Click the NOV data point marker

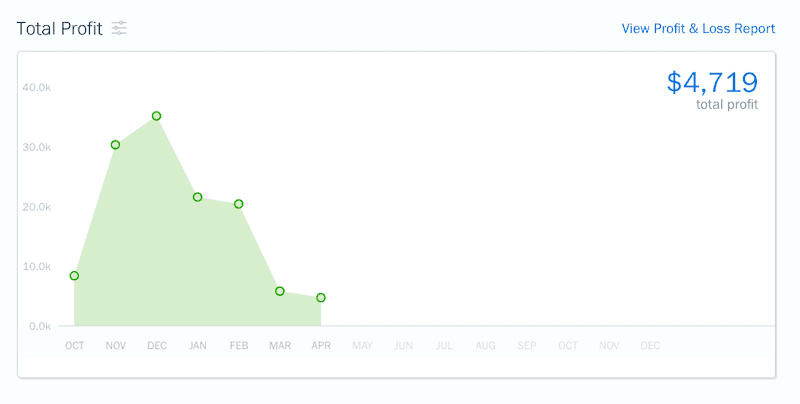[x=115, y=145]
